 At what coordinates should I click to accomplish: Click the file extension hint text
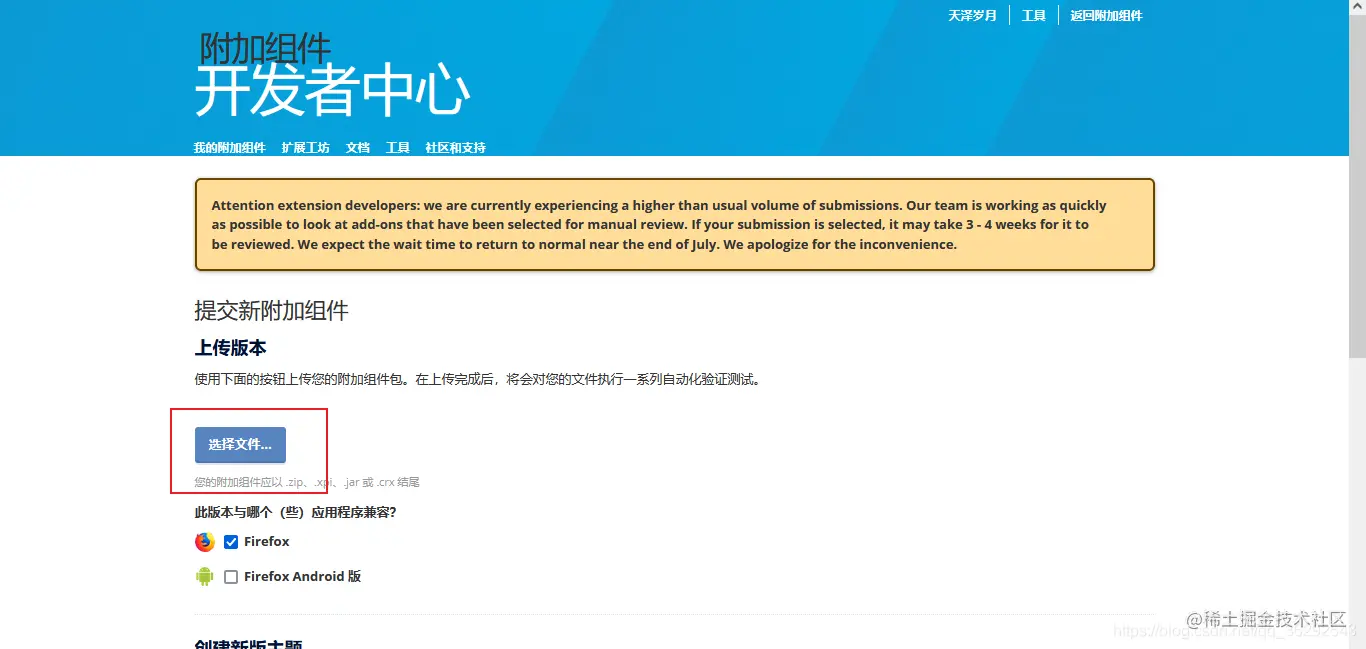pyautogui.click(x=307, y=482)
